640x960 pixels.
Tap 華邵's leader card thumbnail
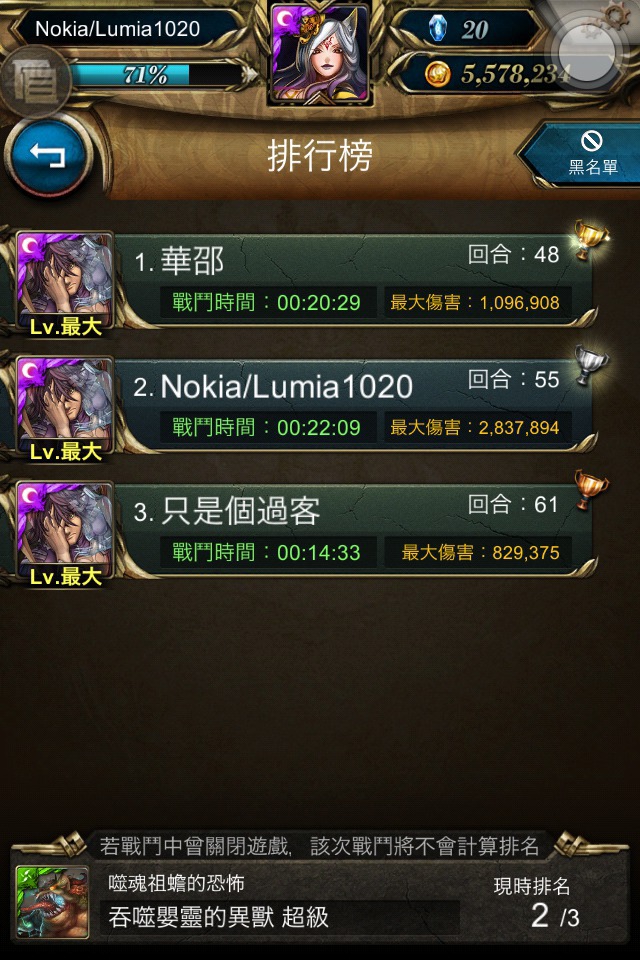tap(65, 283)
